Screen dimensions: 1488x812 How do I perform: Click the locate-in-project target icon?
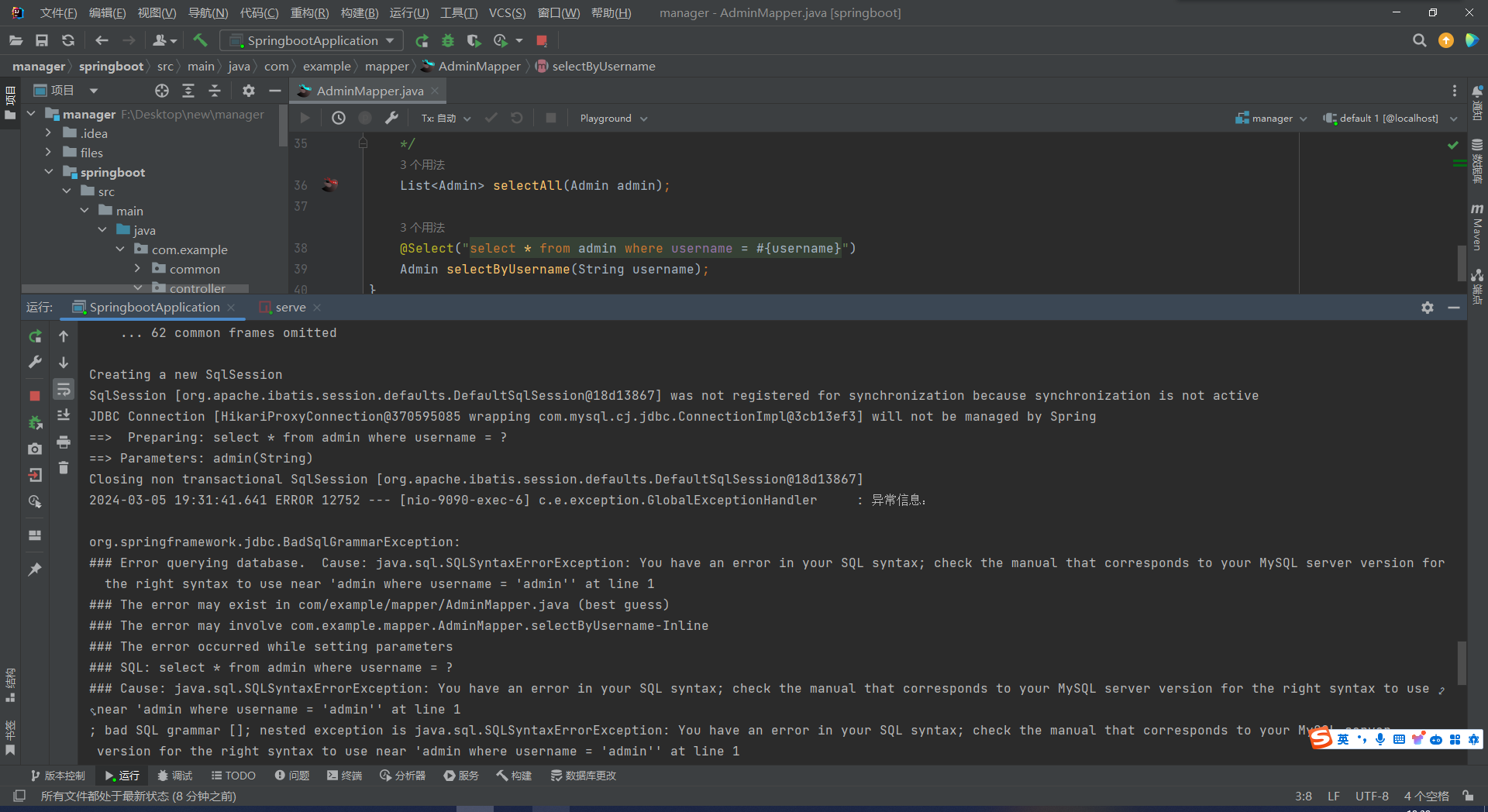point(161,91)
